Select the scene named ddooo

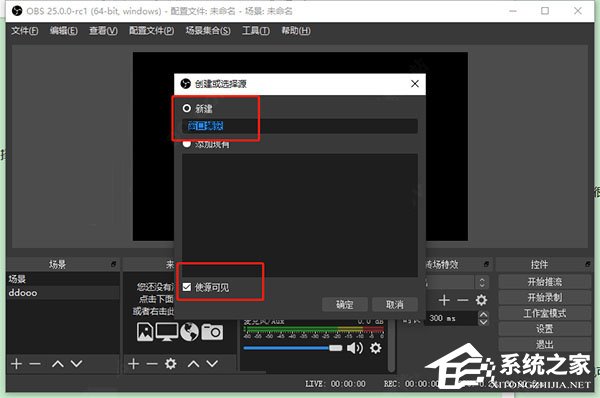(63, 293)
